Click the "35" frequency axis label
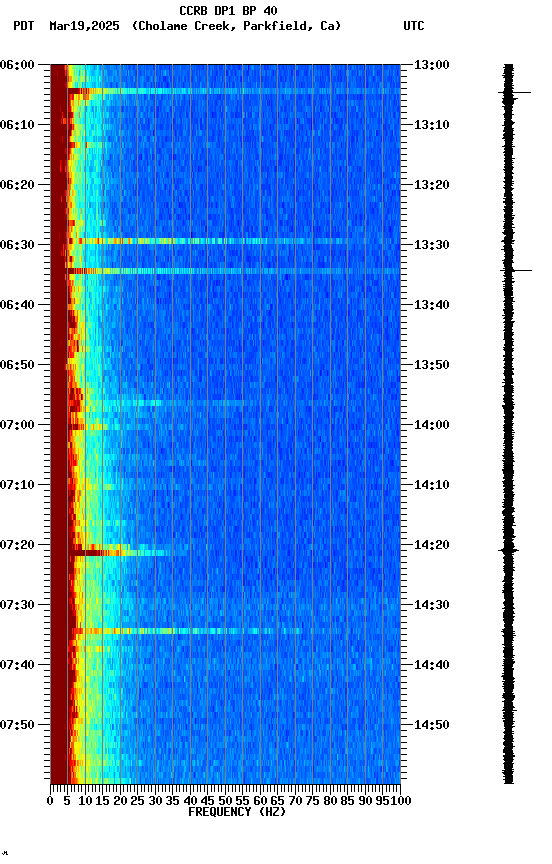 (x=172, y=801)
